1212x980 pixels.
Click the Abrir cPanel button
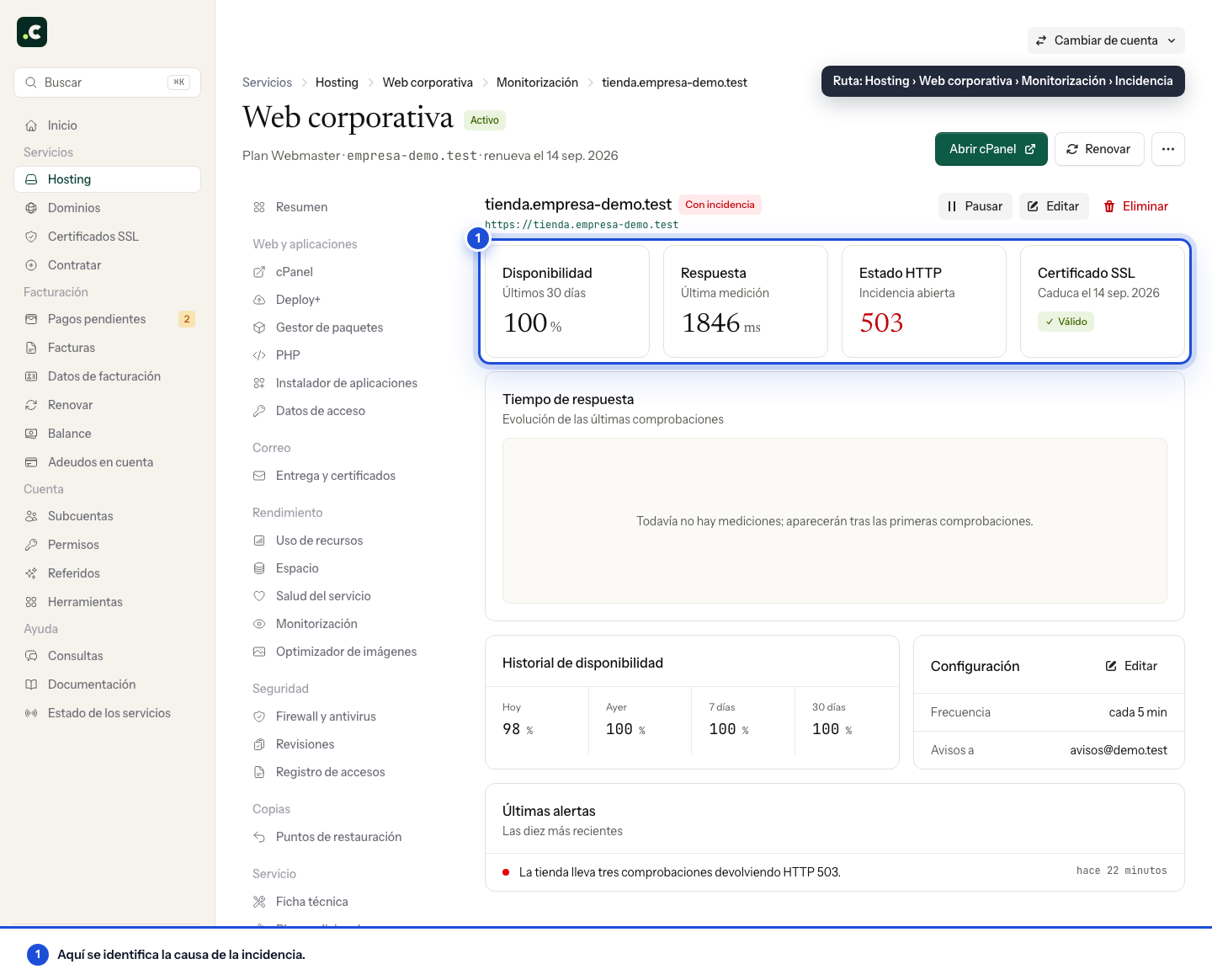click(991, 149)
